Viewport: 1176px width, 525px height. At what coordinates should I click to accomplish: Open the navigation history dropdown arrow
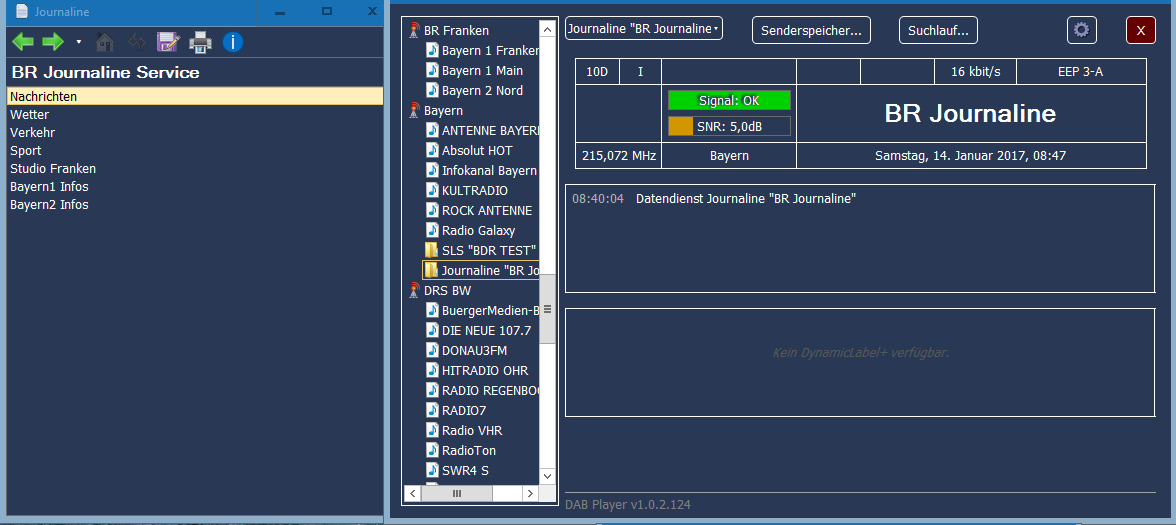(x=79, y=42)
